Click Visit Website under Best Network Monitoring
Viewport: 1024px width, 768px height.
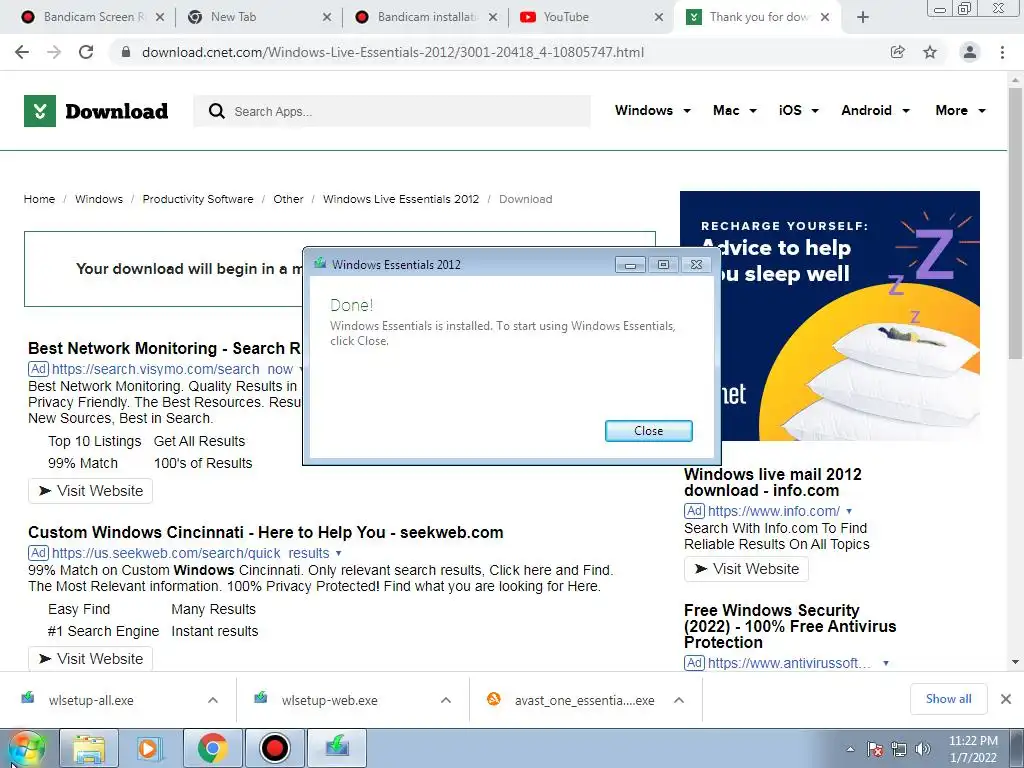(x=90, y=491)
